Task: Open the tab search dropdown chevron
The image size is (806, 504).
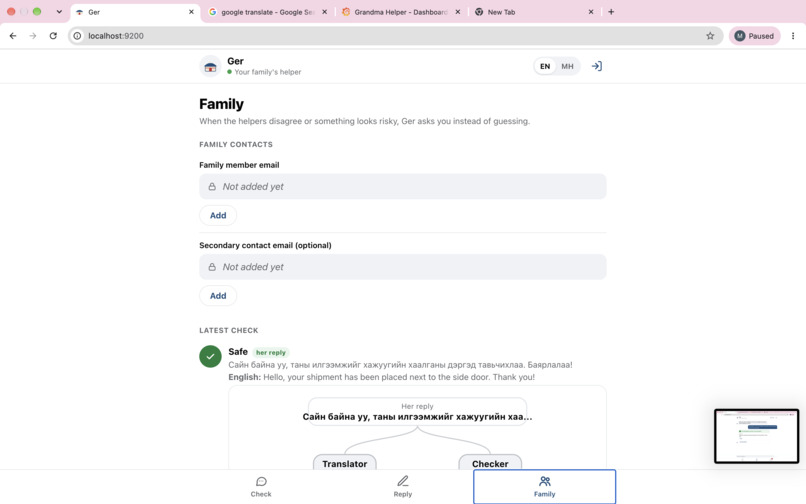Action: 59,12
